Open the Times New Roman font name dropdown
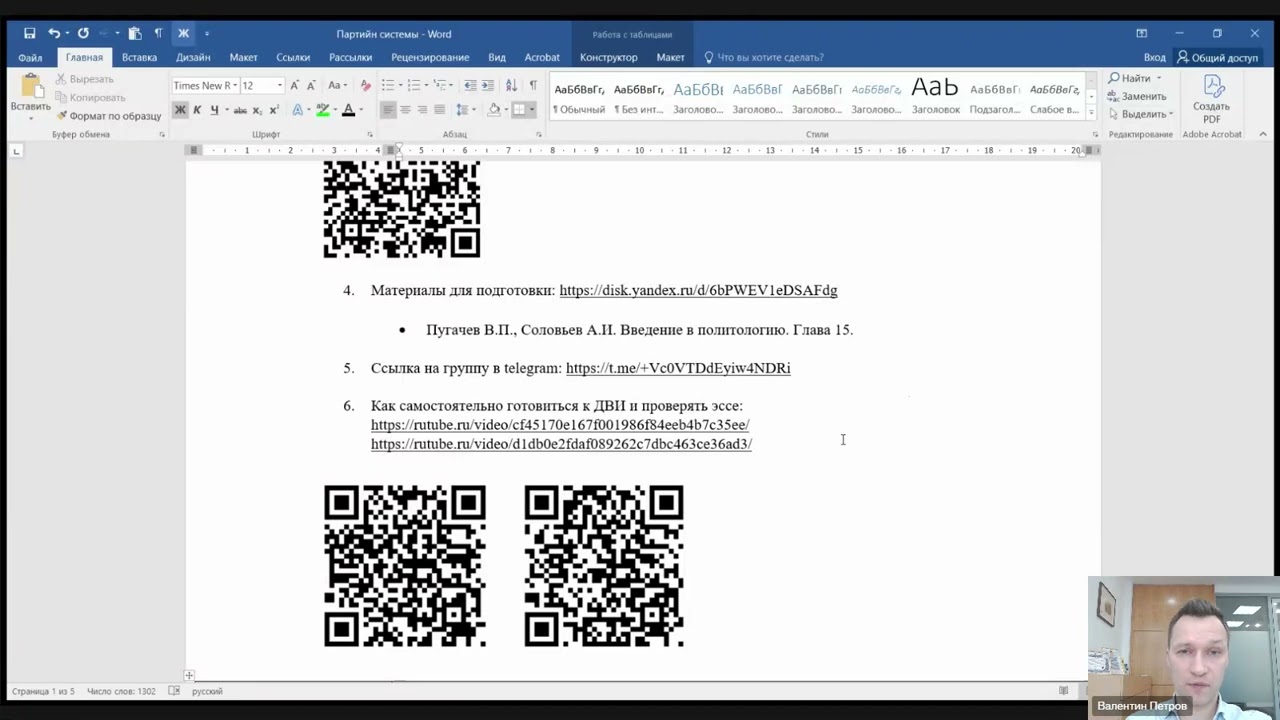This screenshot has height=720, width=1280. click(x=235, y=85)
